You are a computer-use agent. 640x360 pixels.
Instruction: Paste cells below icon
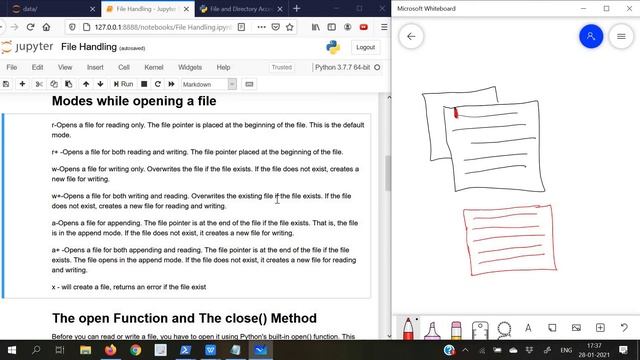[x=69, y=84]
